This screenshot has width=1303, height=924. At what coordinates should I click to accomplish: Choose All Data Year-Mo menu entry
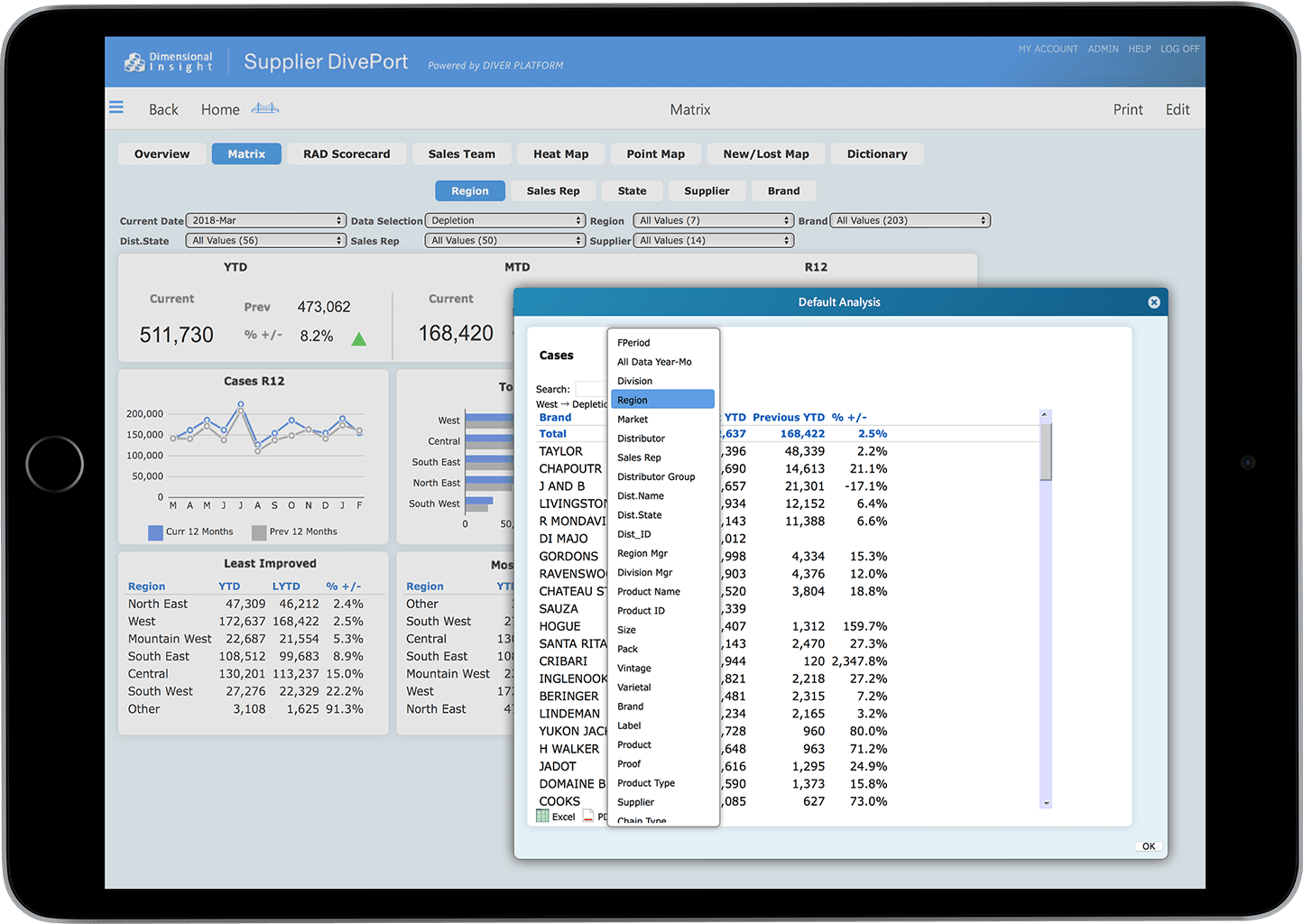[x=663, y=362]
